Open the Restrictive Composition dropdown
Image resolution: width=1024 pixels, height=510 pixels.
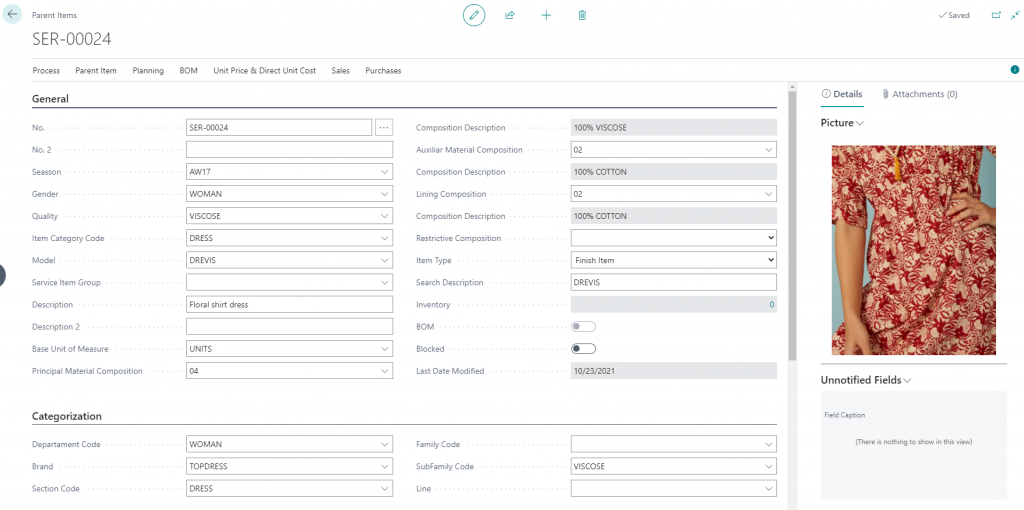(x=673, y=238)
